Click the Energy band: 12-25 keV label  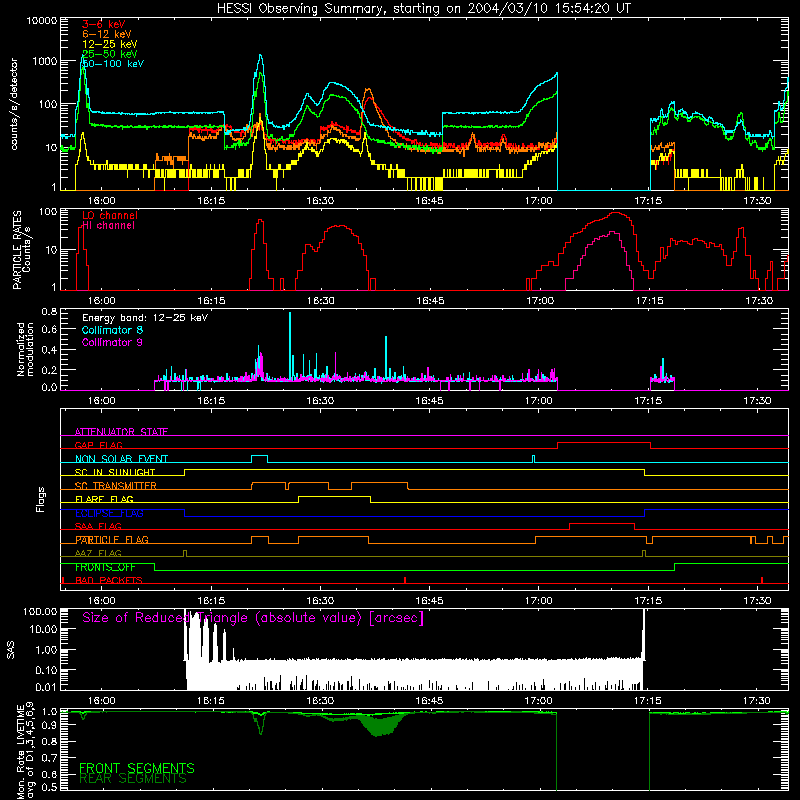click(145, 318)
